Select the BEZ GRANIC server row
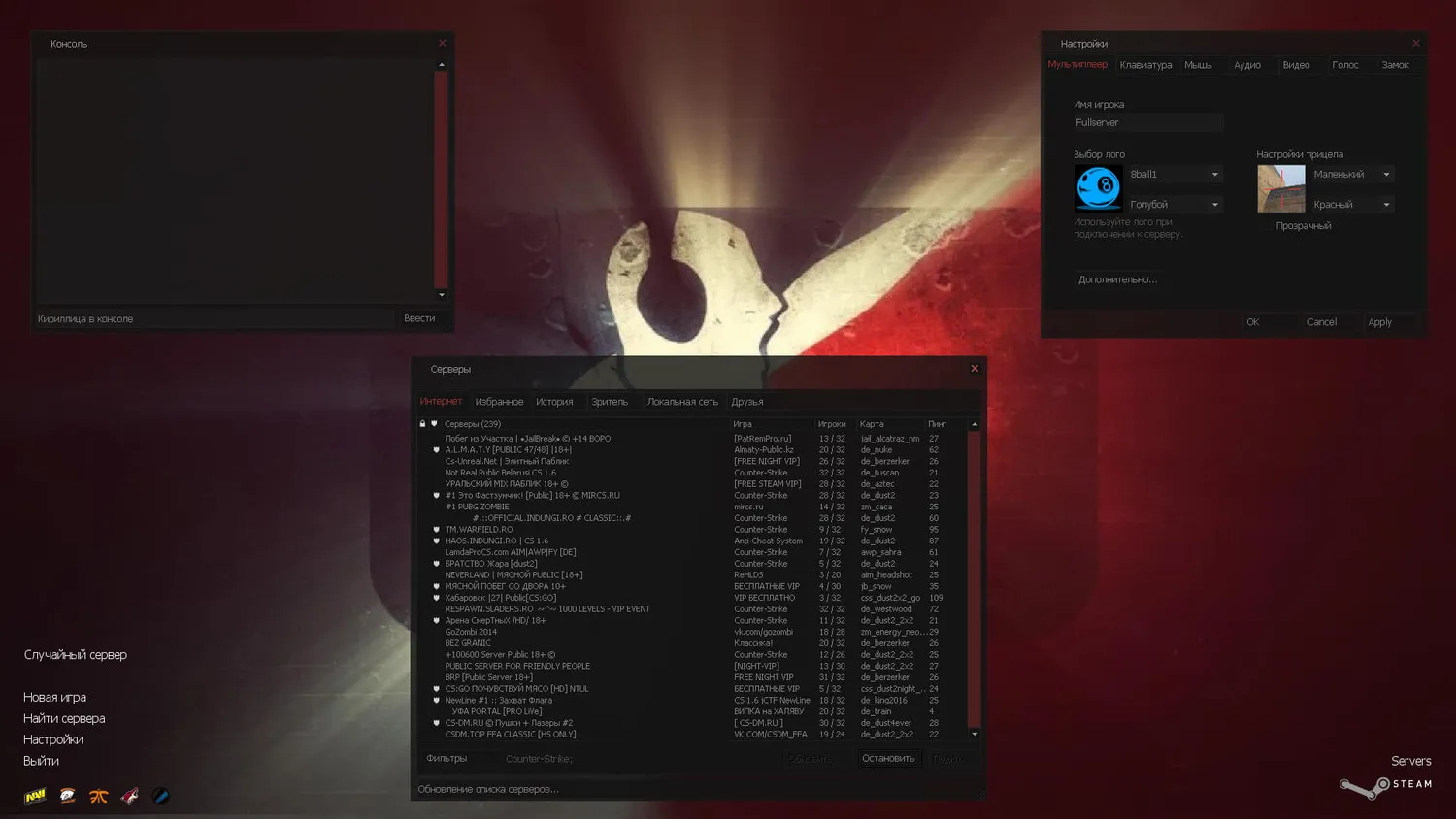The height and width of the screenshot is (819, 1456). 692,643
